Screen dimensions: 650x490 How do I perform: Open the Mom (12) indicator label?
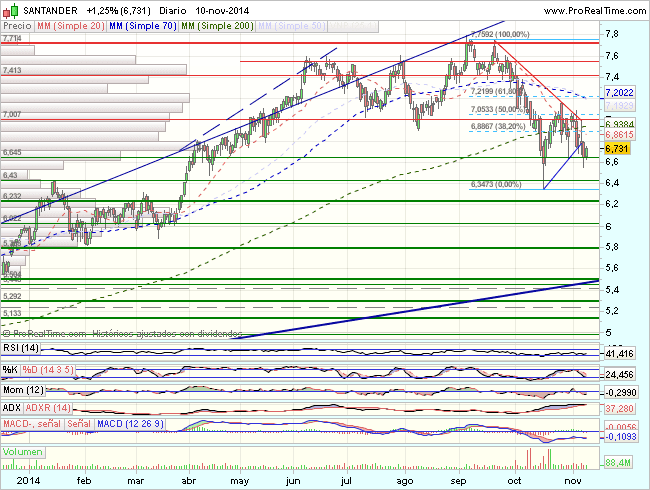pos(23,390)
